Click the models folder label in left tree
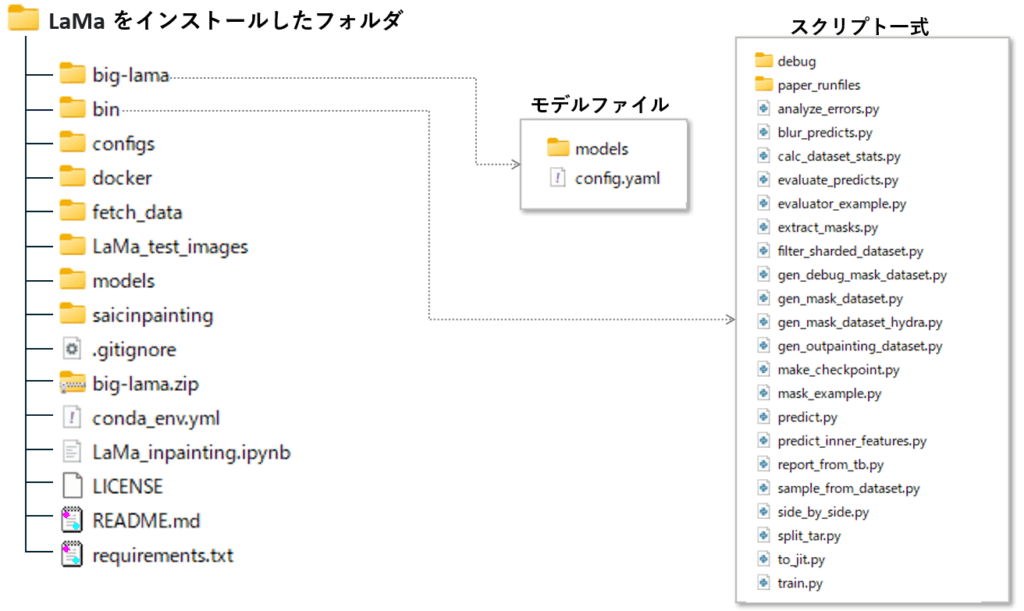 pyautogui.click(x=123, y=281)
